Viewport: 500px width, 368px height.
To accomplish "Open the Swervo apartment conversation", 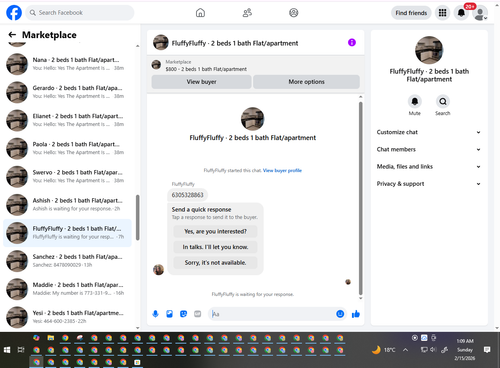I will [67, 176].
